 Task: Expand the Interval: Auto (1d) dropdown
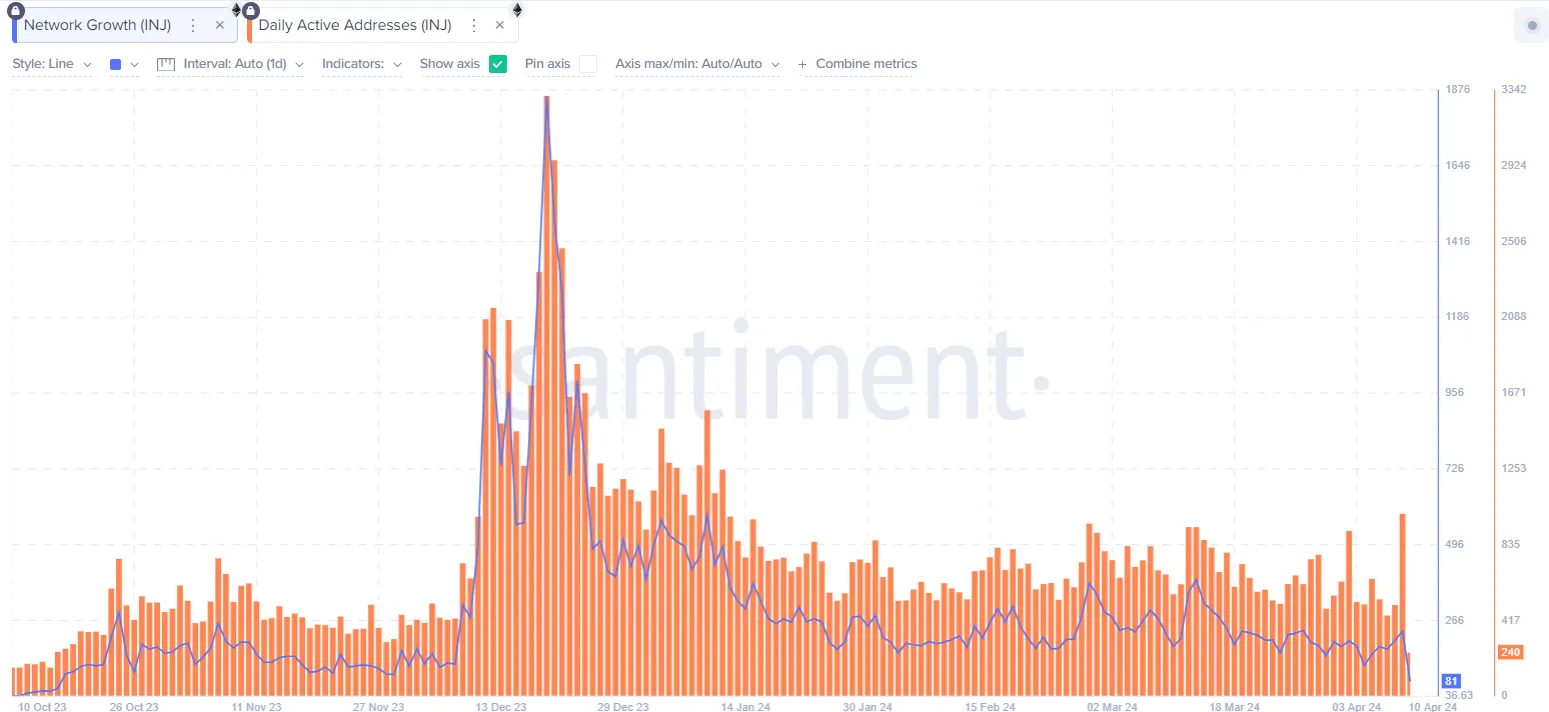tap(244, 64)
